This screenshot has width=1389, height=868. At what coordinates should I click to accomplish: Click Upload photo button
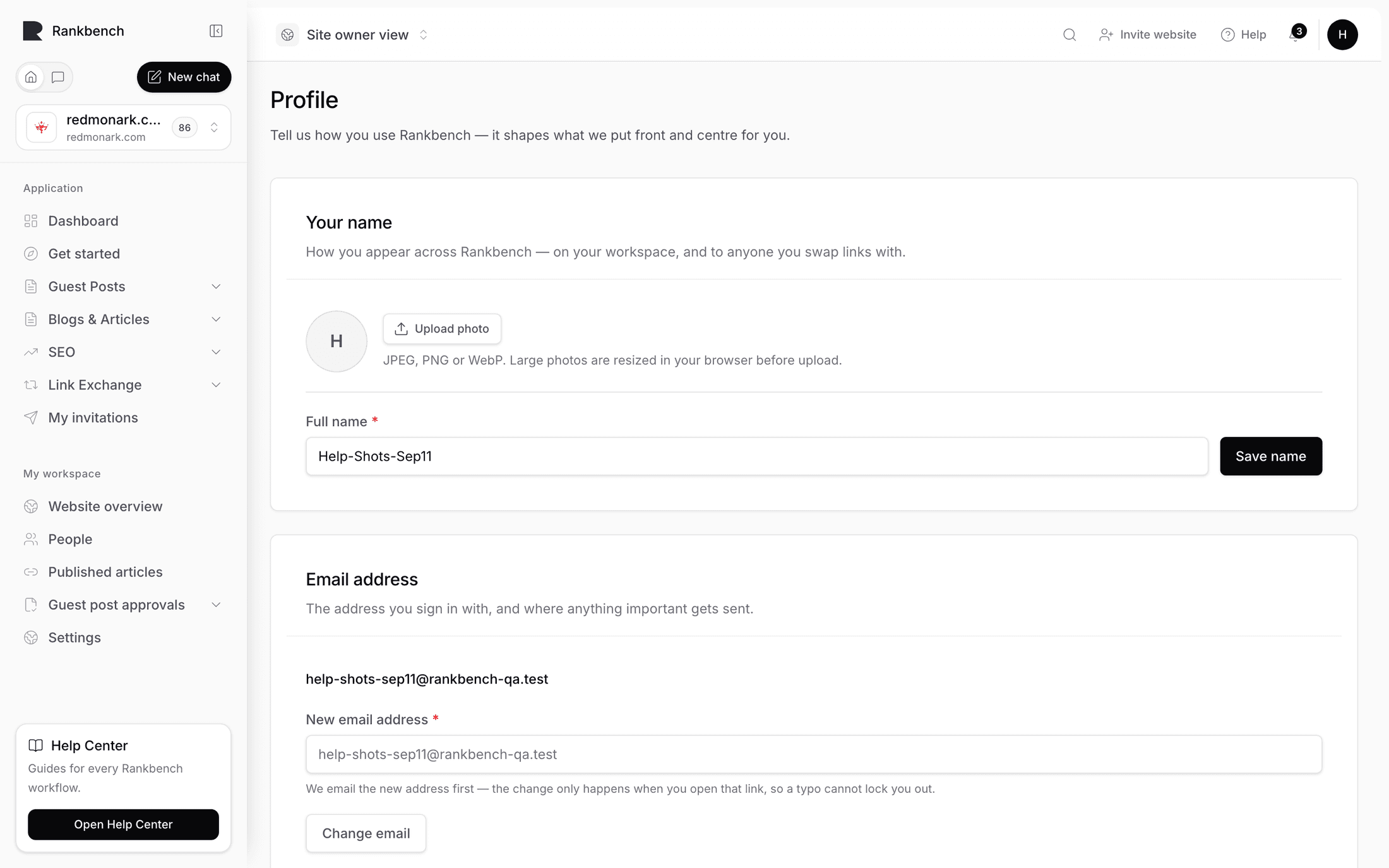(442, 329)
